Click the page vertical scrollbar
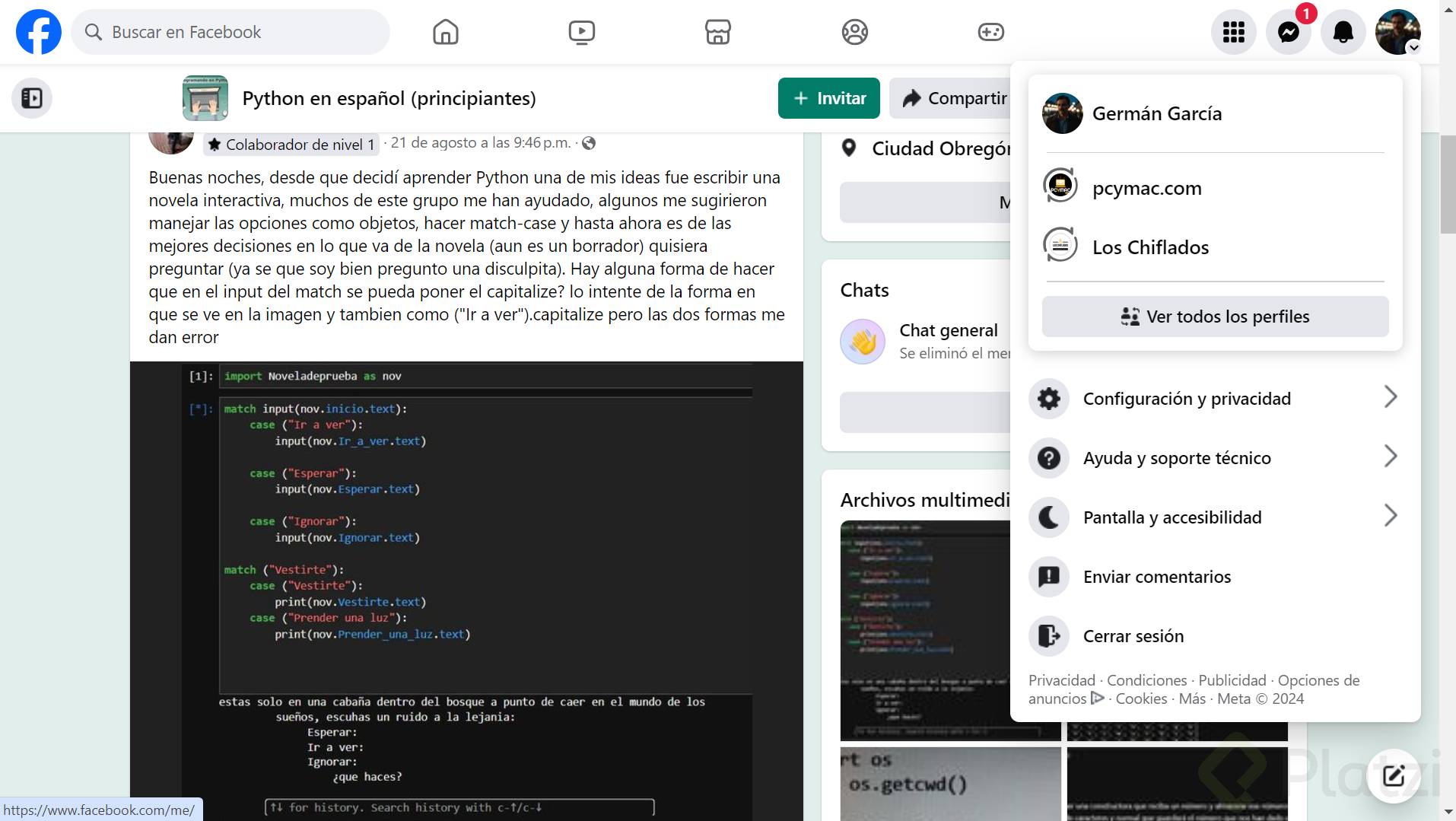The width and height of the screenshot is (1456, 821). click(x=1448, y=186)
